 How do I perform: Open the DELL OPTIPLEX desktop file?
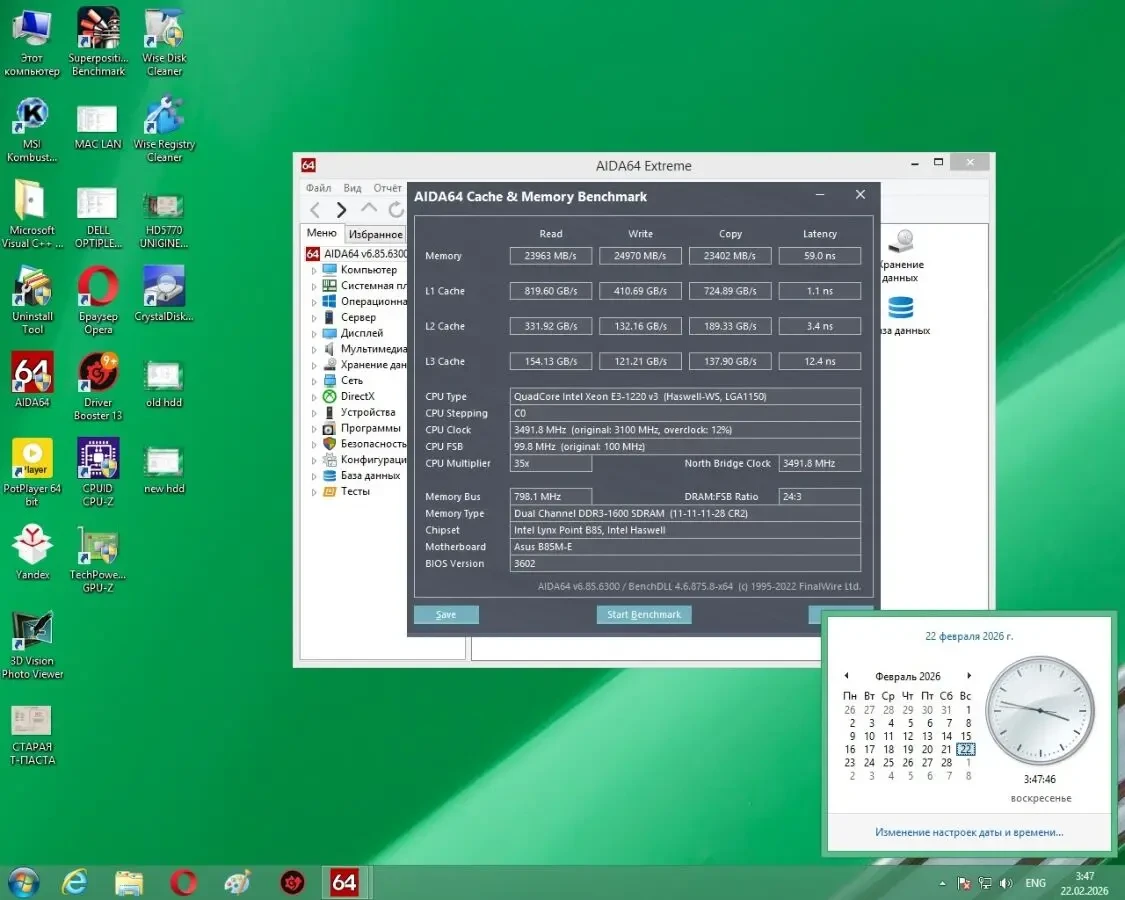98,215
